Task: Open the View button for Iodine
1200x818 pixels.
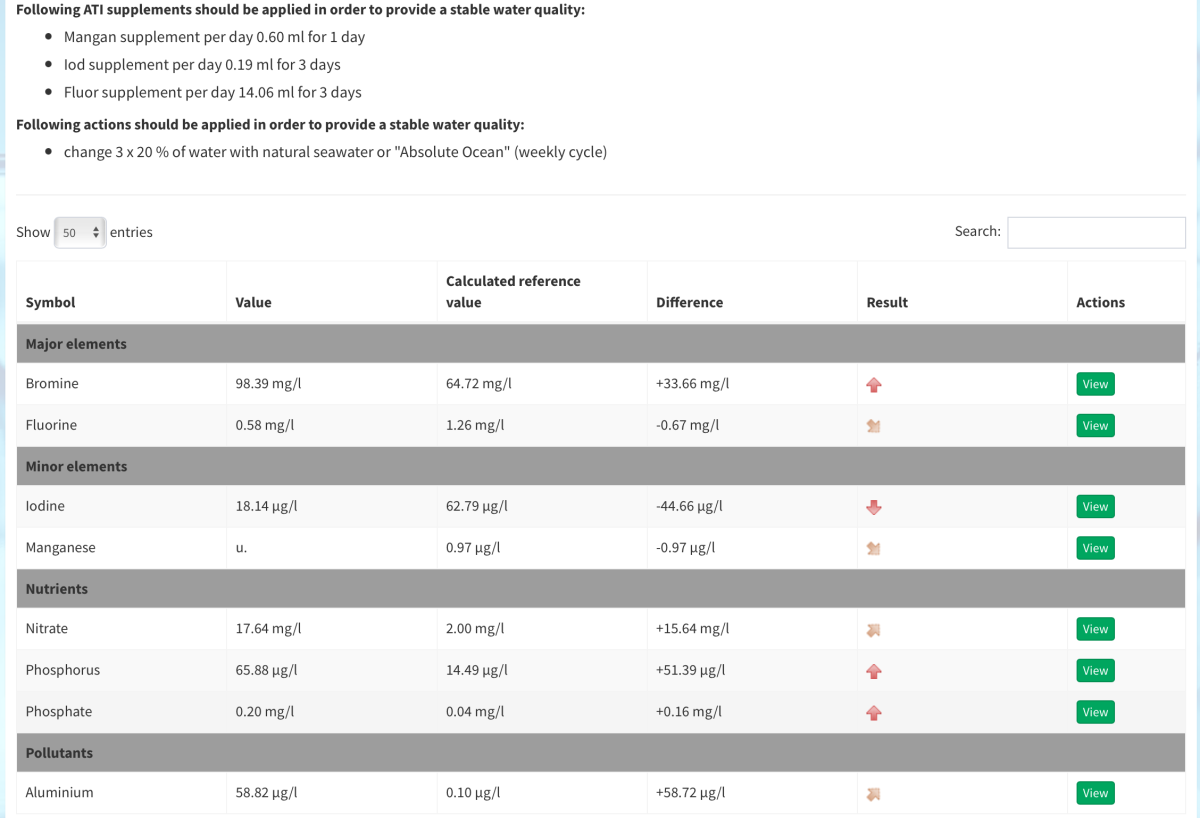Action: click(1095, 507)
